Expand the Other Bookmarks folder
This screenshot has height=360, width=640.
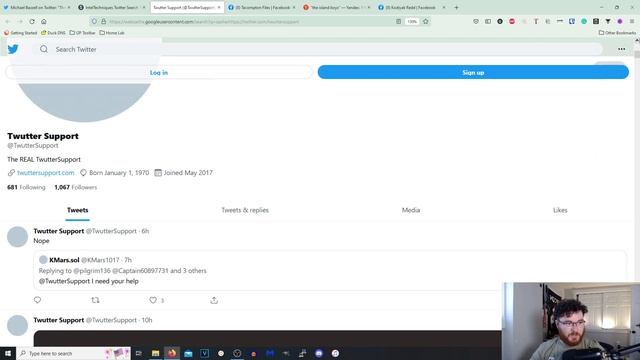[x=617, y=33]
